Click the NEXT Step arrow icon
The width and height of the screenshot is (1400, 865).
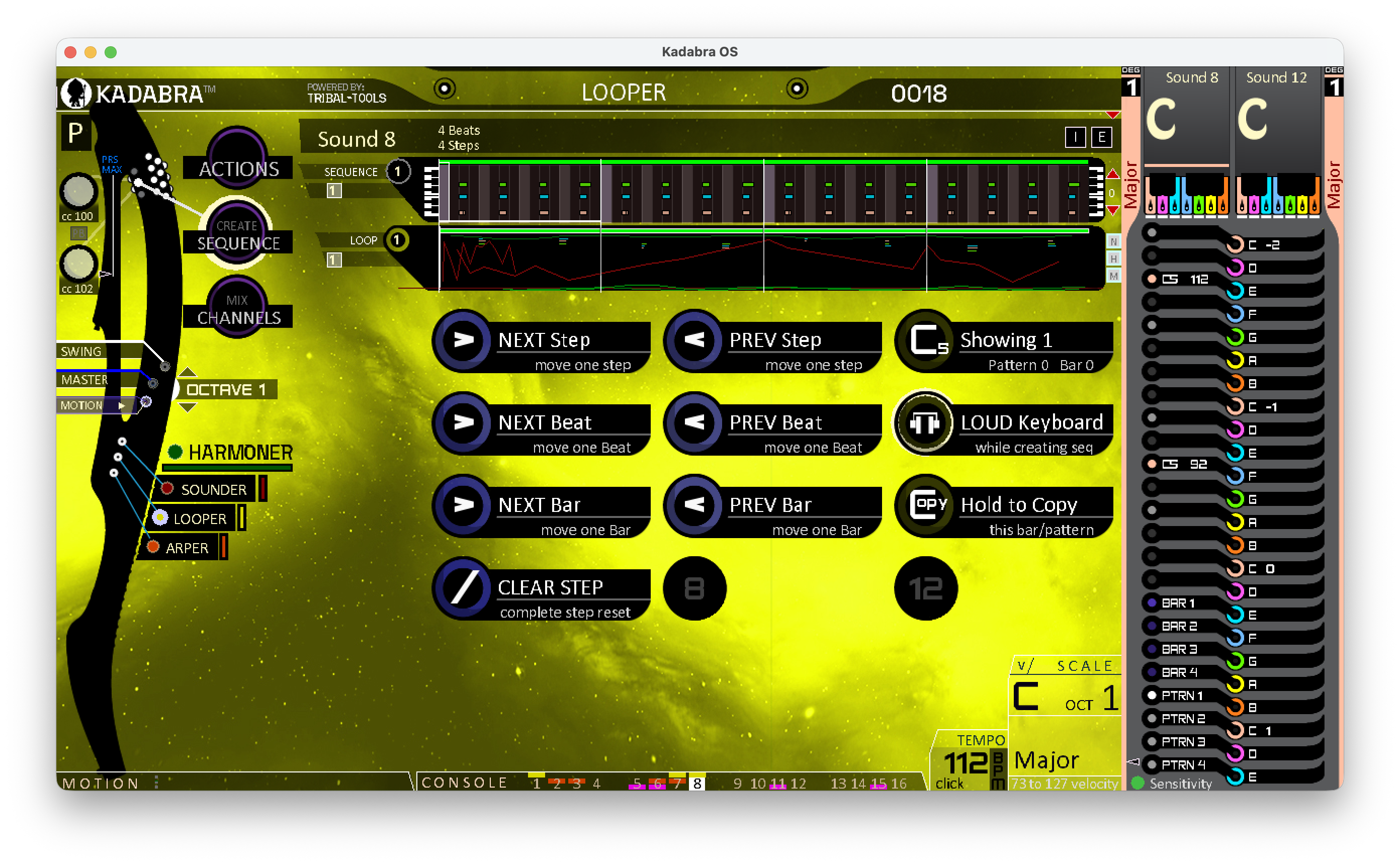(x=463, y=341)
